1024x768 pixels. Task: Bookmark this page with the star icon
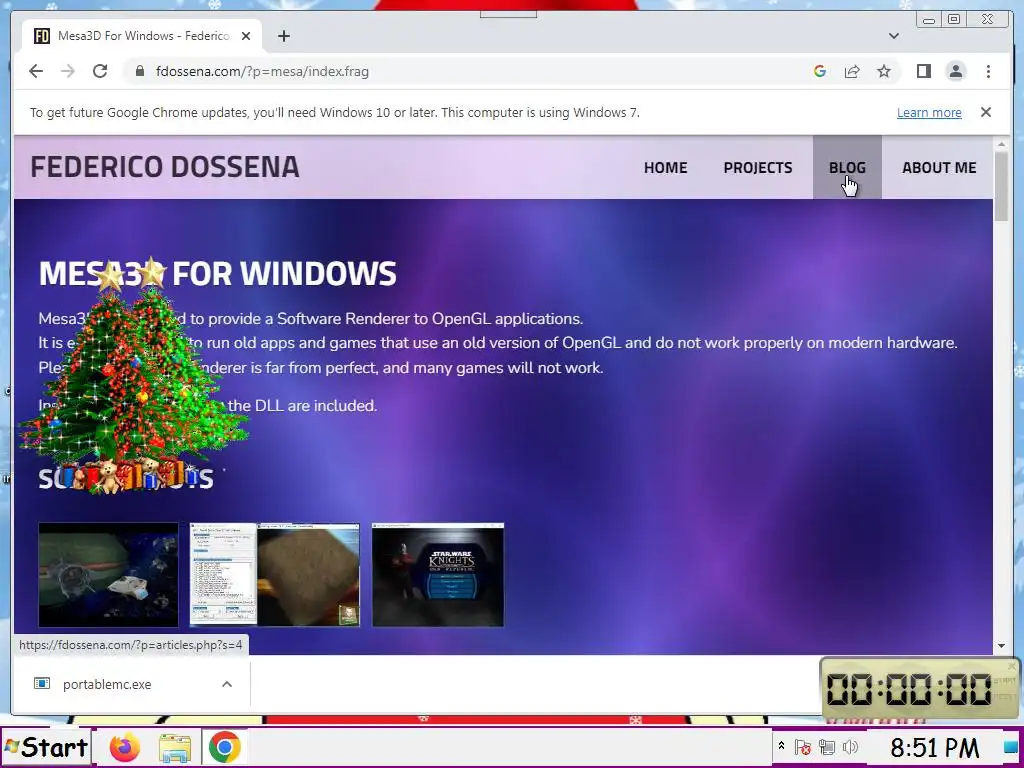pyautogui.click(x=884, y=71)
